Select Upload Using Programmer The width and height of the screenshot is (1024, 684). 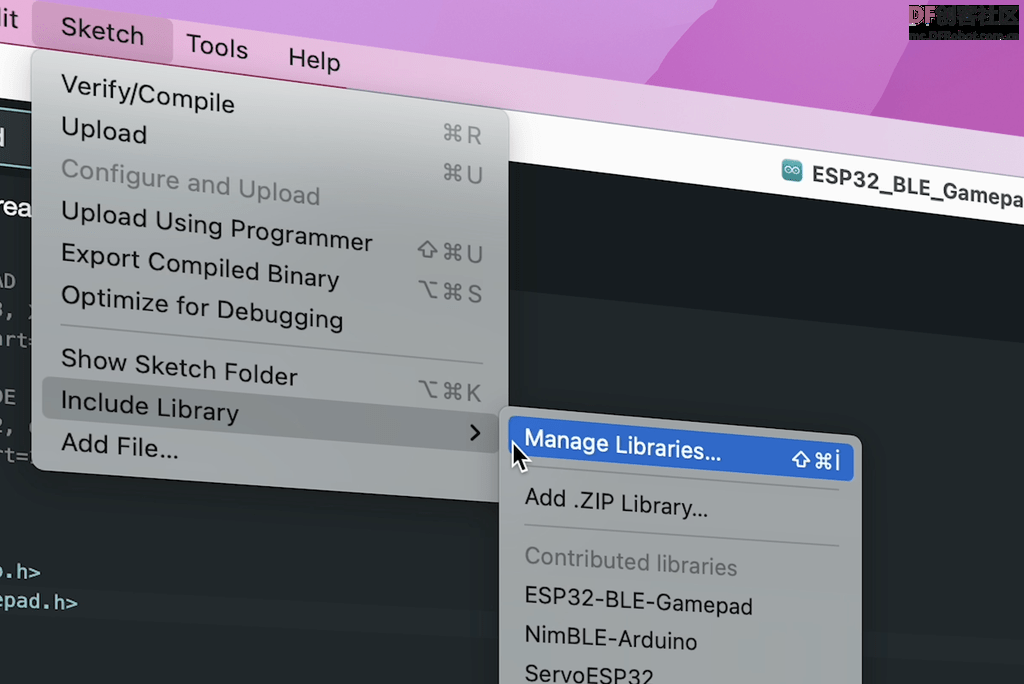217,226
